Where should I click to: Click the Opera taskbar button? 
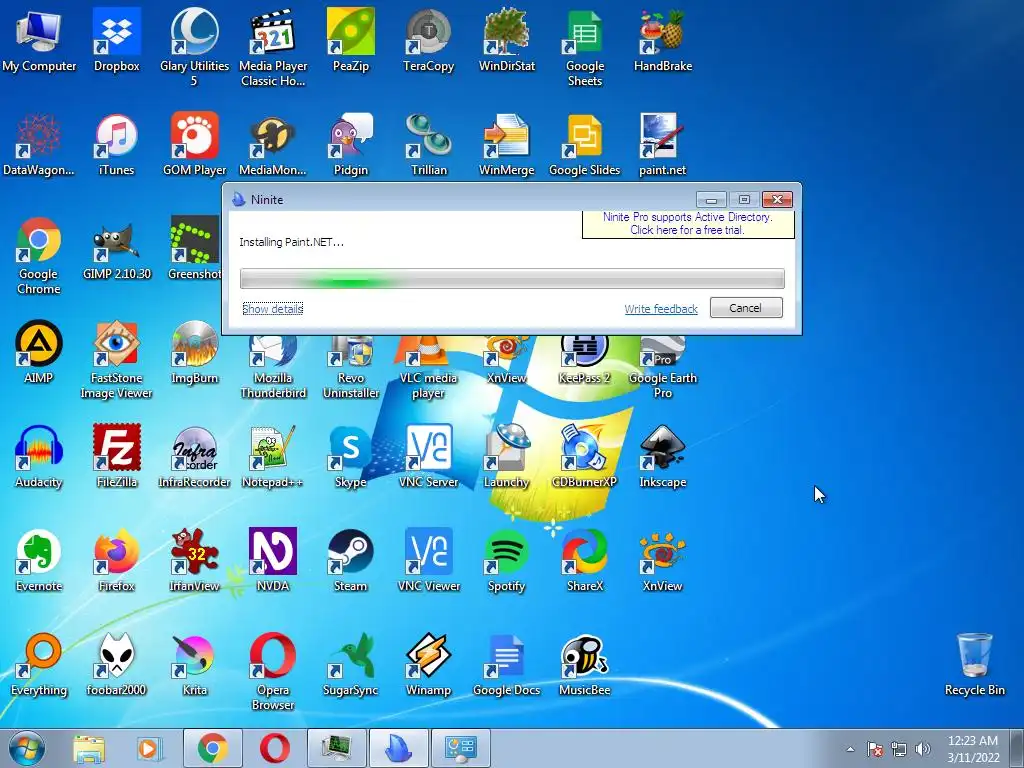pyautogui.click(x=274, y=748)
